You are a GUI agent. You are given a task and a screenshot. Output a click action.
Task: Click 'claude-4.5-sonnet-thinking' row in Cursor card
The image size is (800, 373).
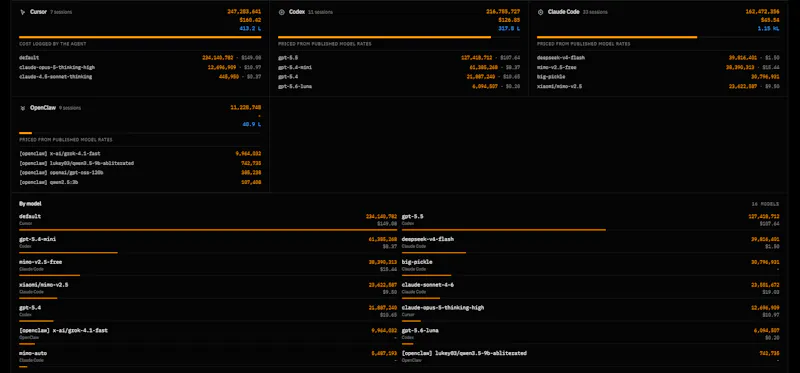140,77
